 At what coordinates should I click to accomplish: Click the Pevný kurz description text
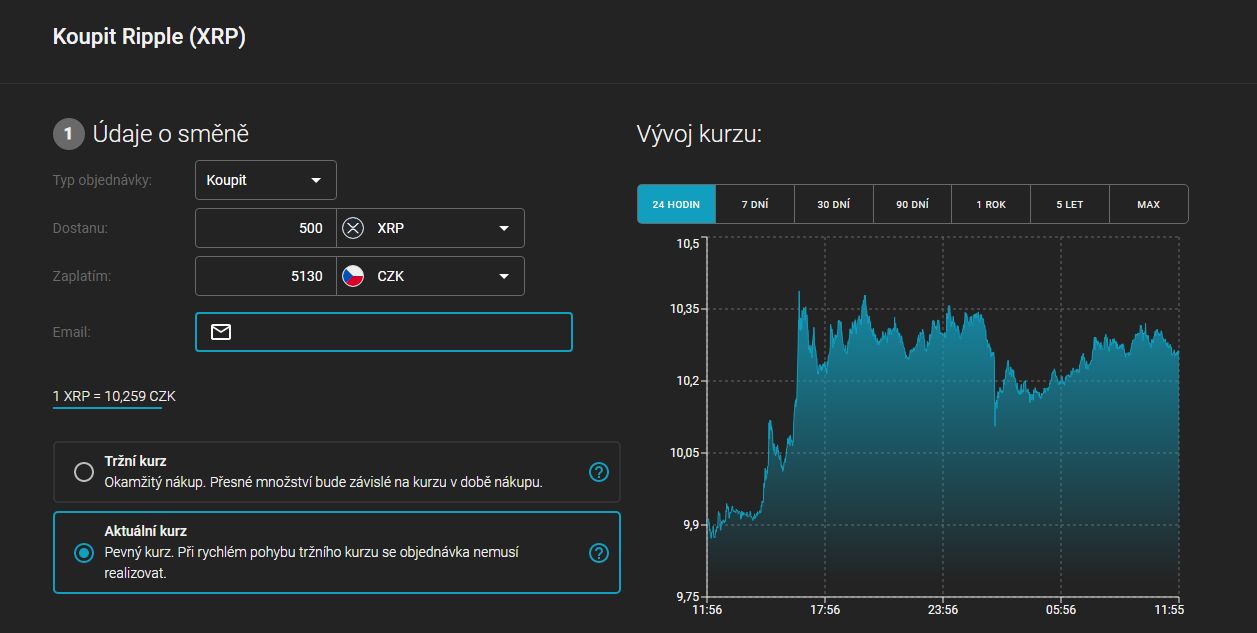tap(312, 563)
